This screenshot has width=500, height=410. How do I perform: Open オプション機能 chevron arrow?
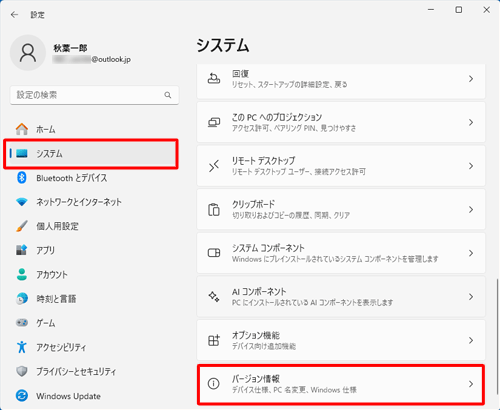(x=471, y=340)
